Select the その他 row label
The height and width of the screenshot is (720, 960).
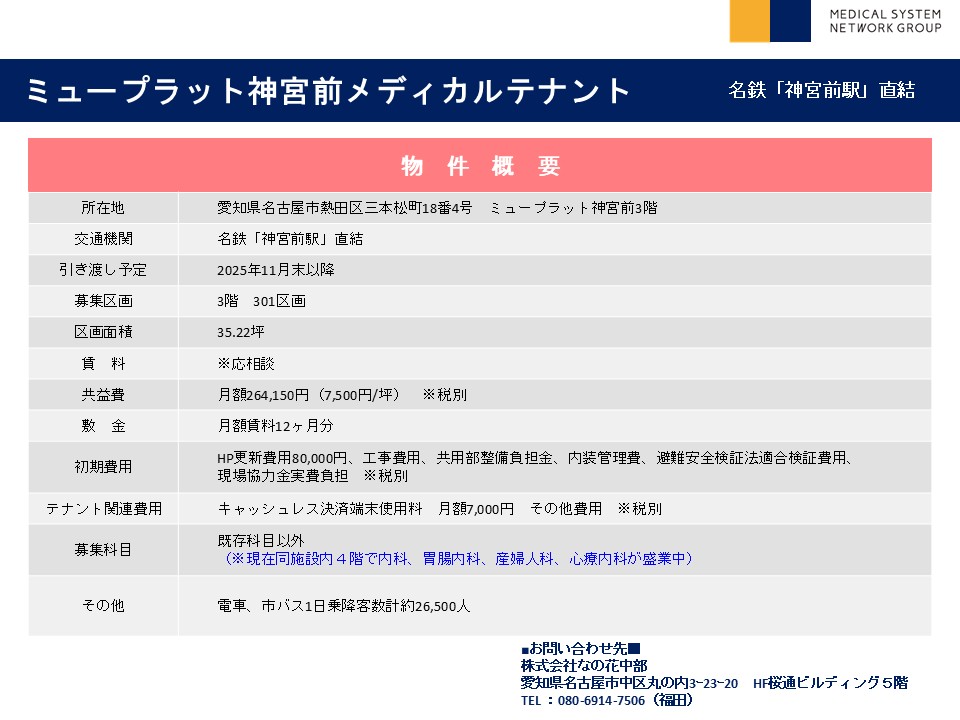pos(103,606)
